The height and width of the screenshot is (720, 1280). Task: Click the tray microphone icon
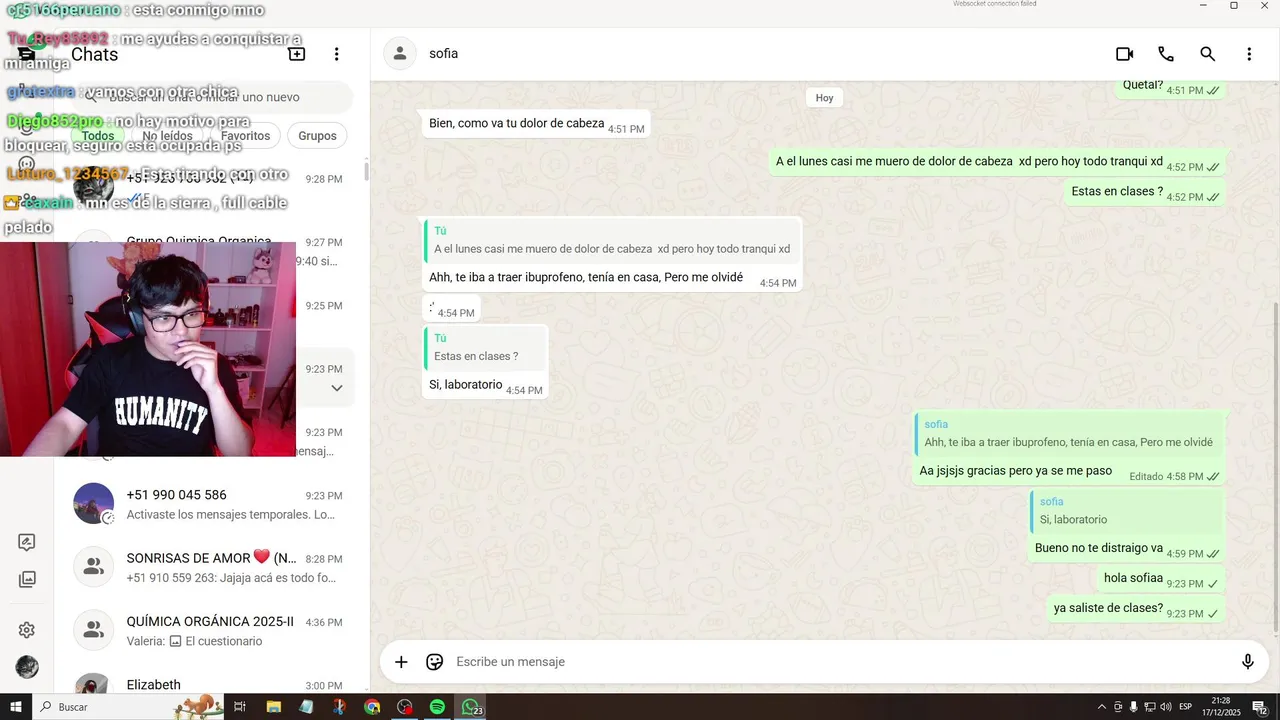pos(1134,707)
